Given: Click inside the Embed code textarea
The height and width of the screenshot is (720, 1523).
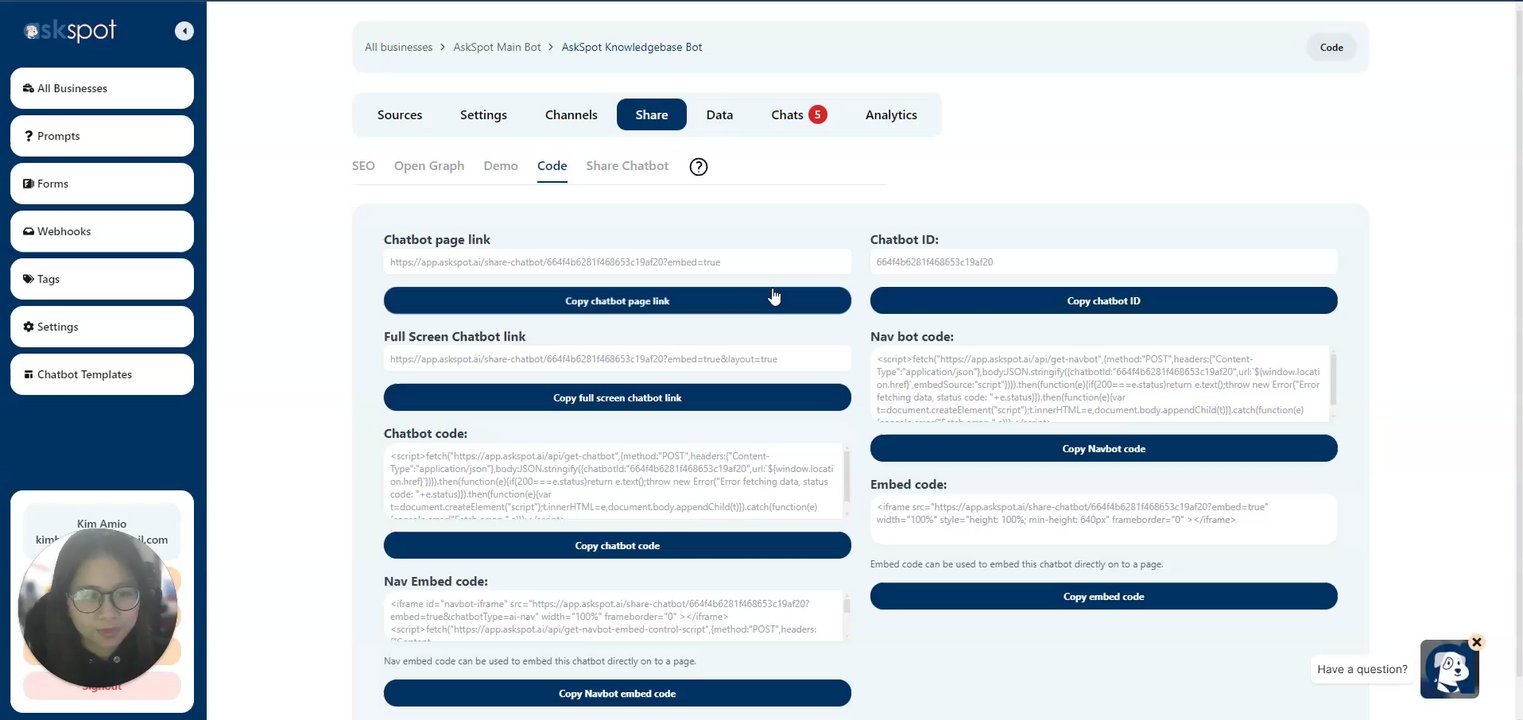Looking at the screenshot, I should point(1104,520).
